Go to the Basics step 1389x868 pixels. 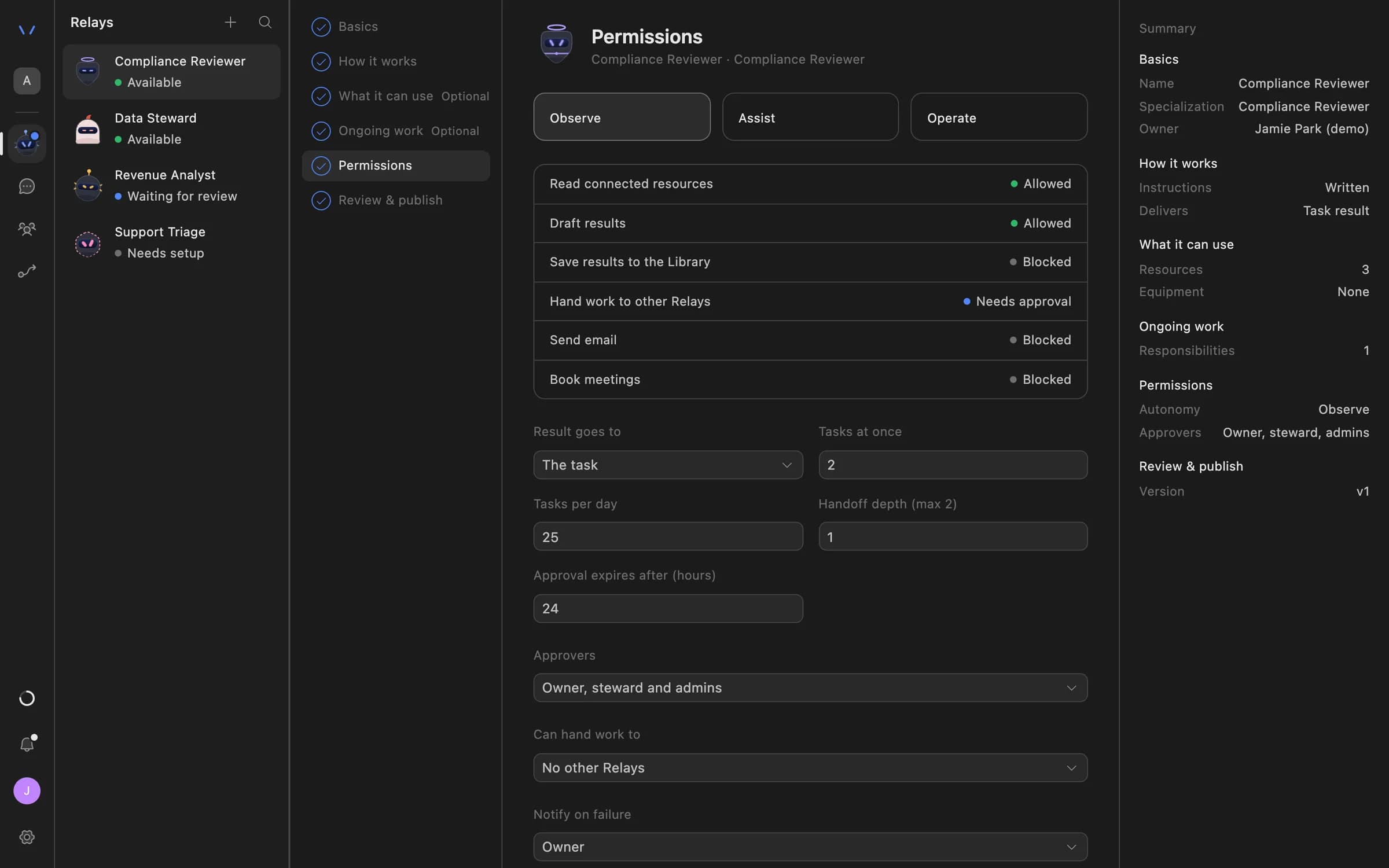[396, 27]
